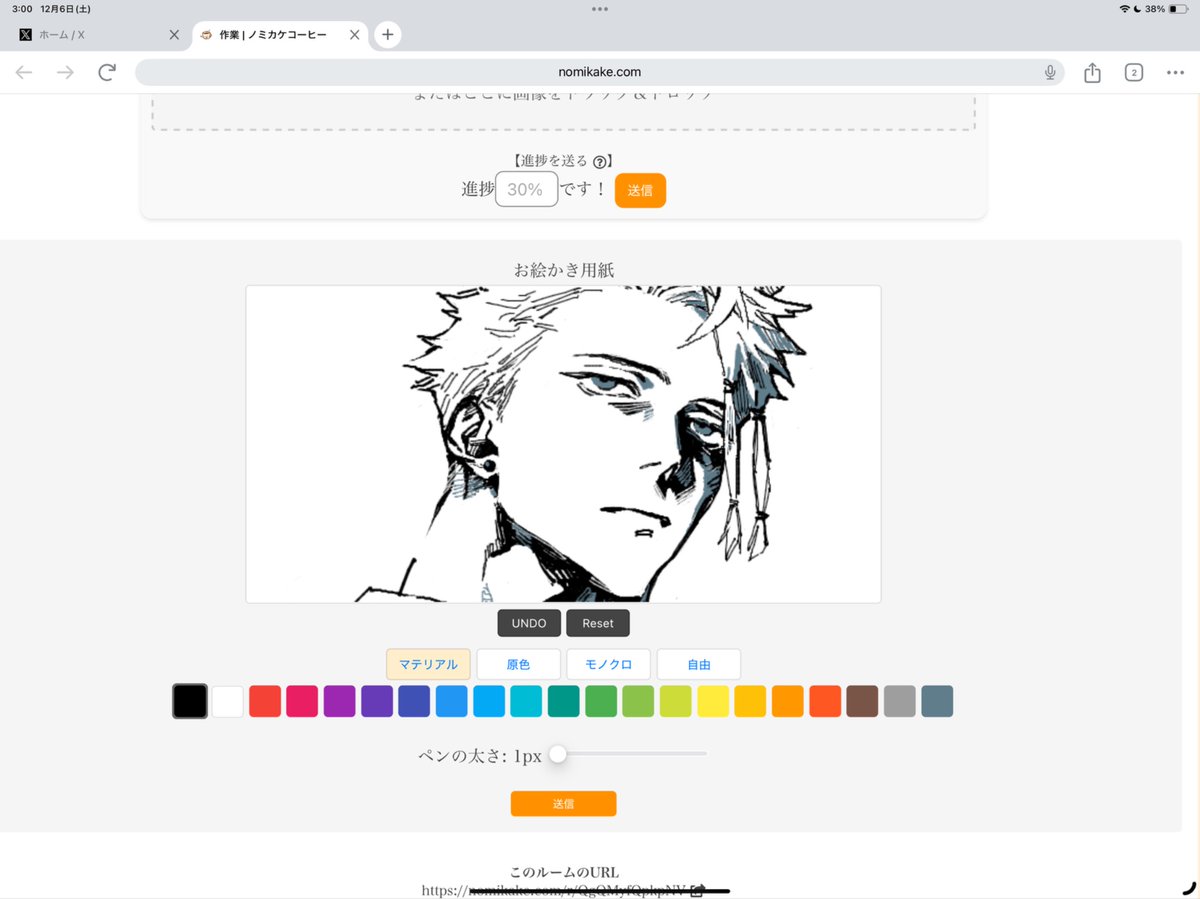This screenshot has height=899, width=1200.
Task: Open the share sheet icon
Action: click(x=1092, y=72)
